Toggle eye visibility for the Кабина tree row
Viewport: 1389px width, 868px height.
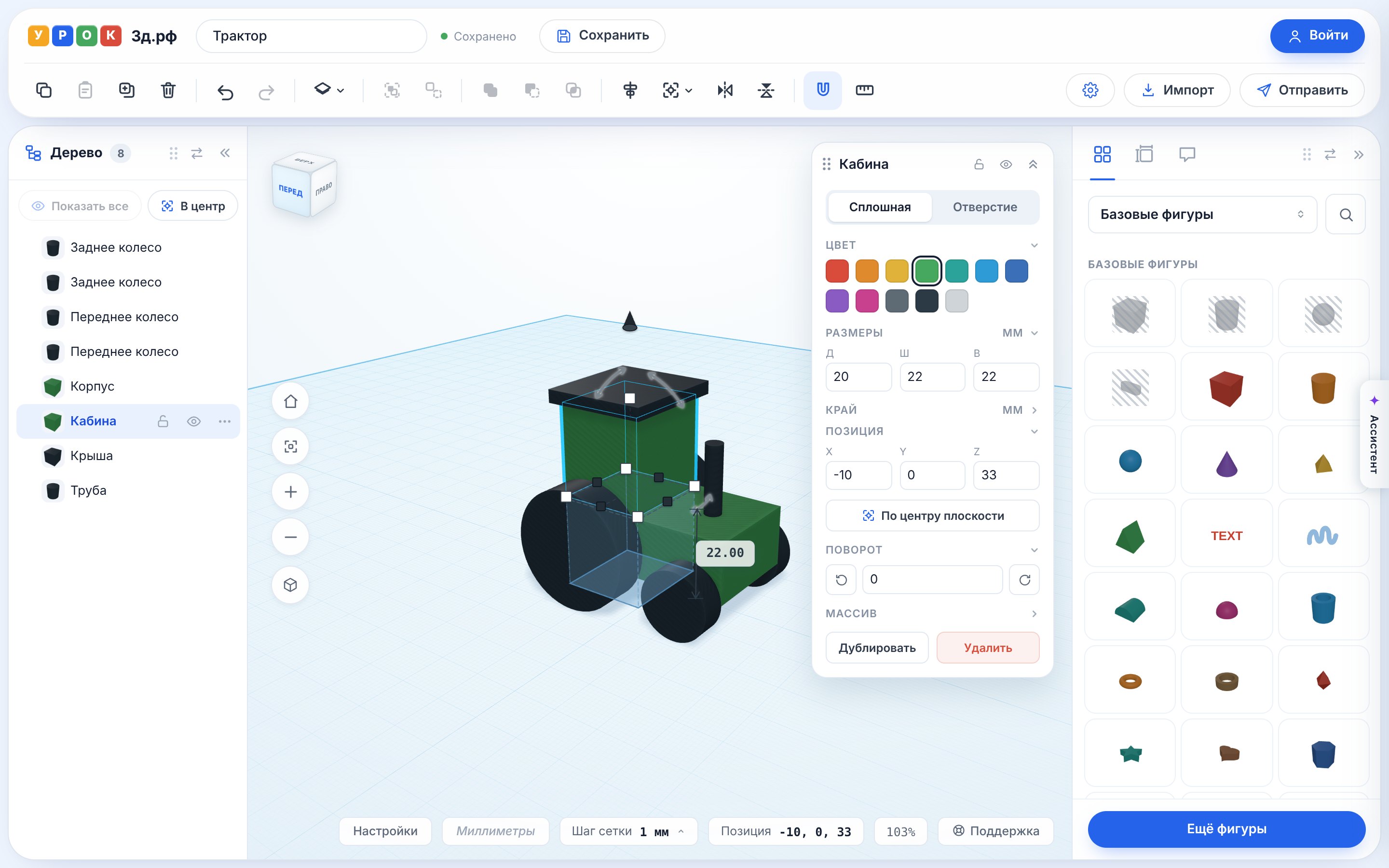(194, 421)
